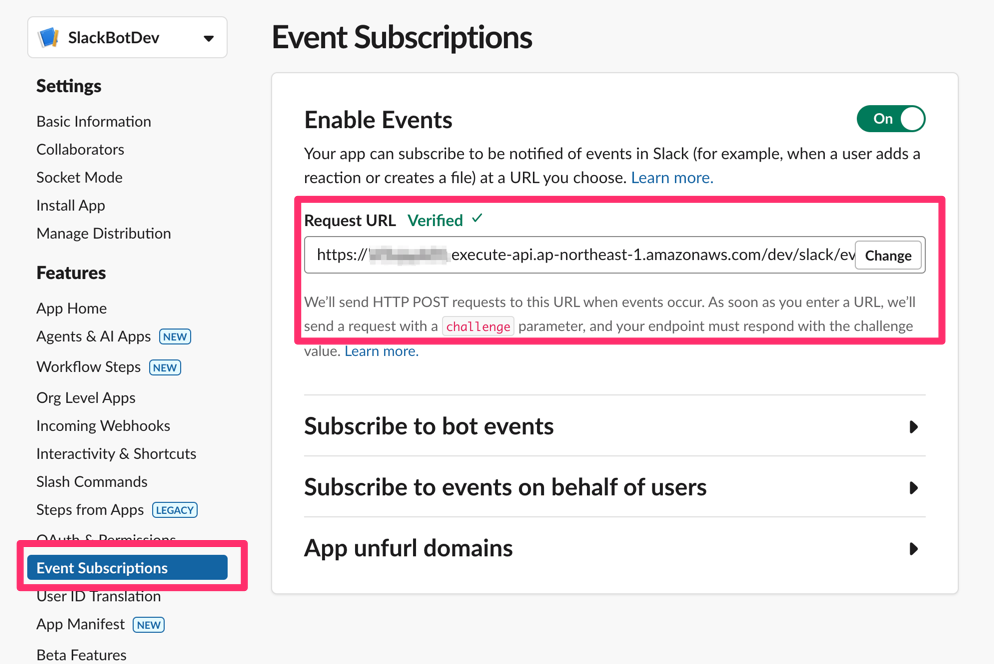The height and width of the screenshot is (664, 994).
Task: Turn off the Enable Events toggle
Action: click(890, 118)
